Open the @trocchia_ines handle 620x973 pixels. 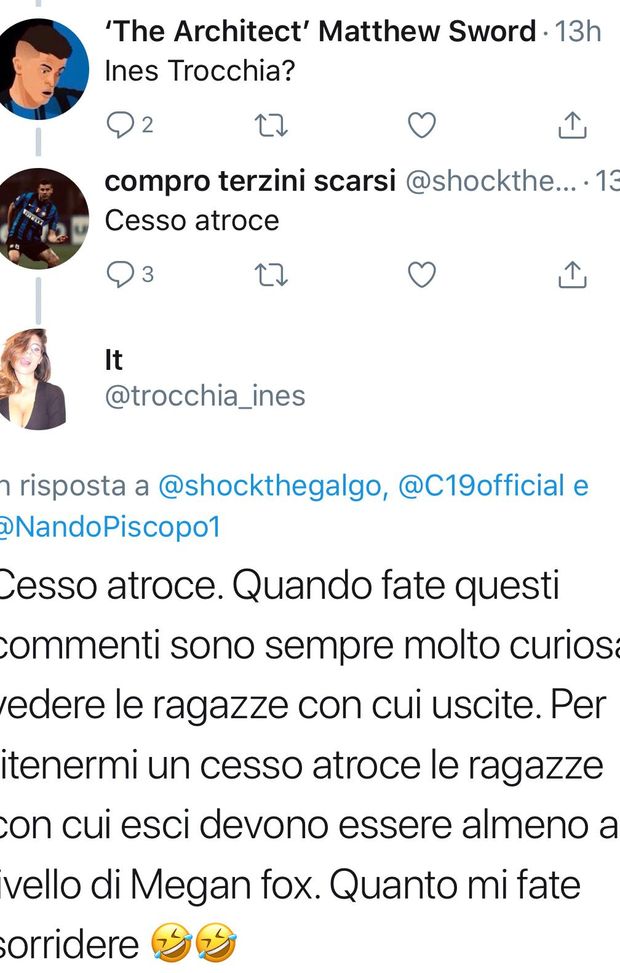click(x=205, y=396)
